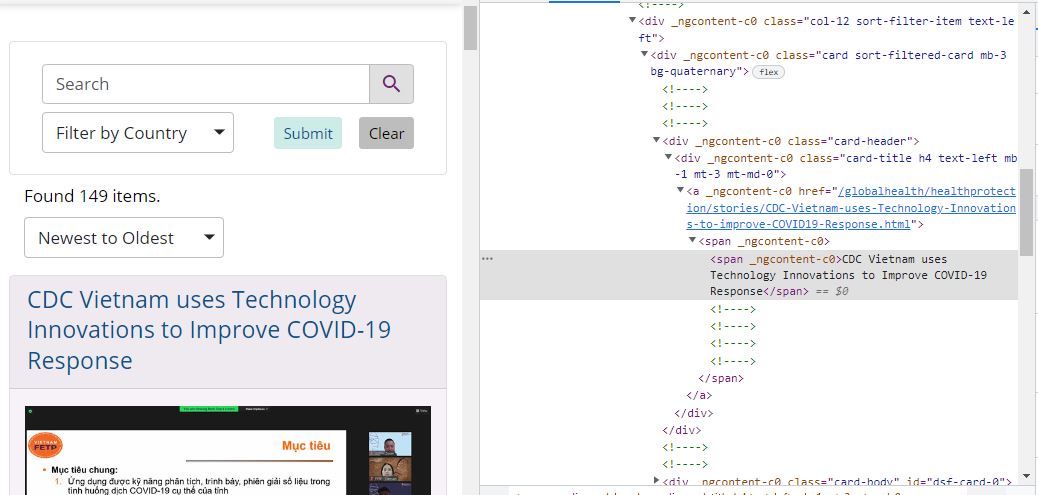Click the Vietnam FETP presentation thumbnail image
Image resolution: width=1038 pixels, height=495 pixels.
(228, 450)
